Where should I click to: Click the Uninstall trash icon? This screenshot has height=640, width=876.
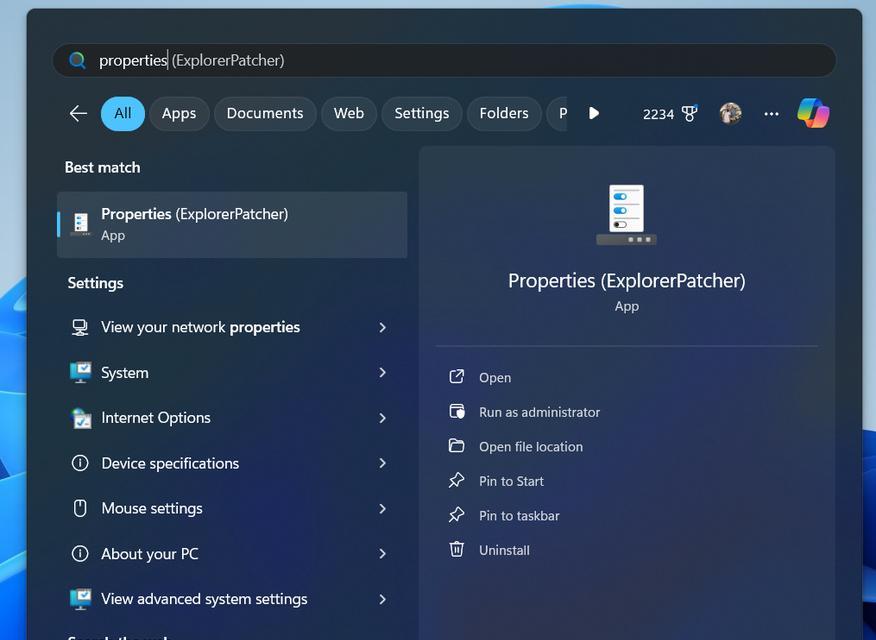pyautogui.click(x=456, y=549)
